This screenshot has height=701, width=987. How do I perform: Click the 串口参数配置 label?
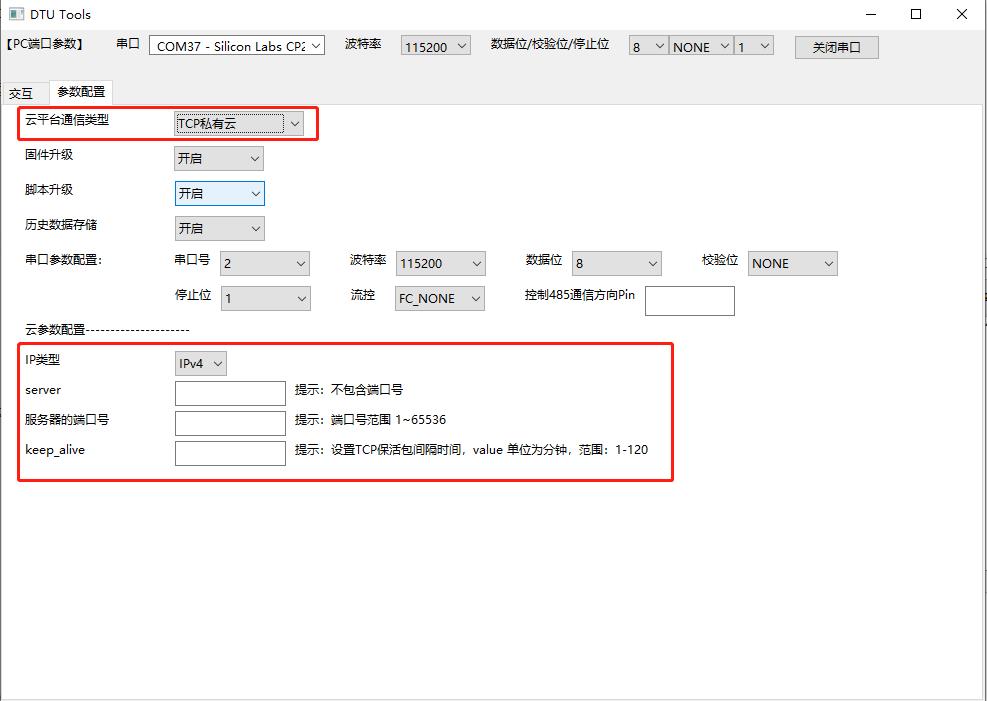pyautogui.click(x=64, y=259)
